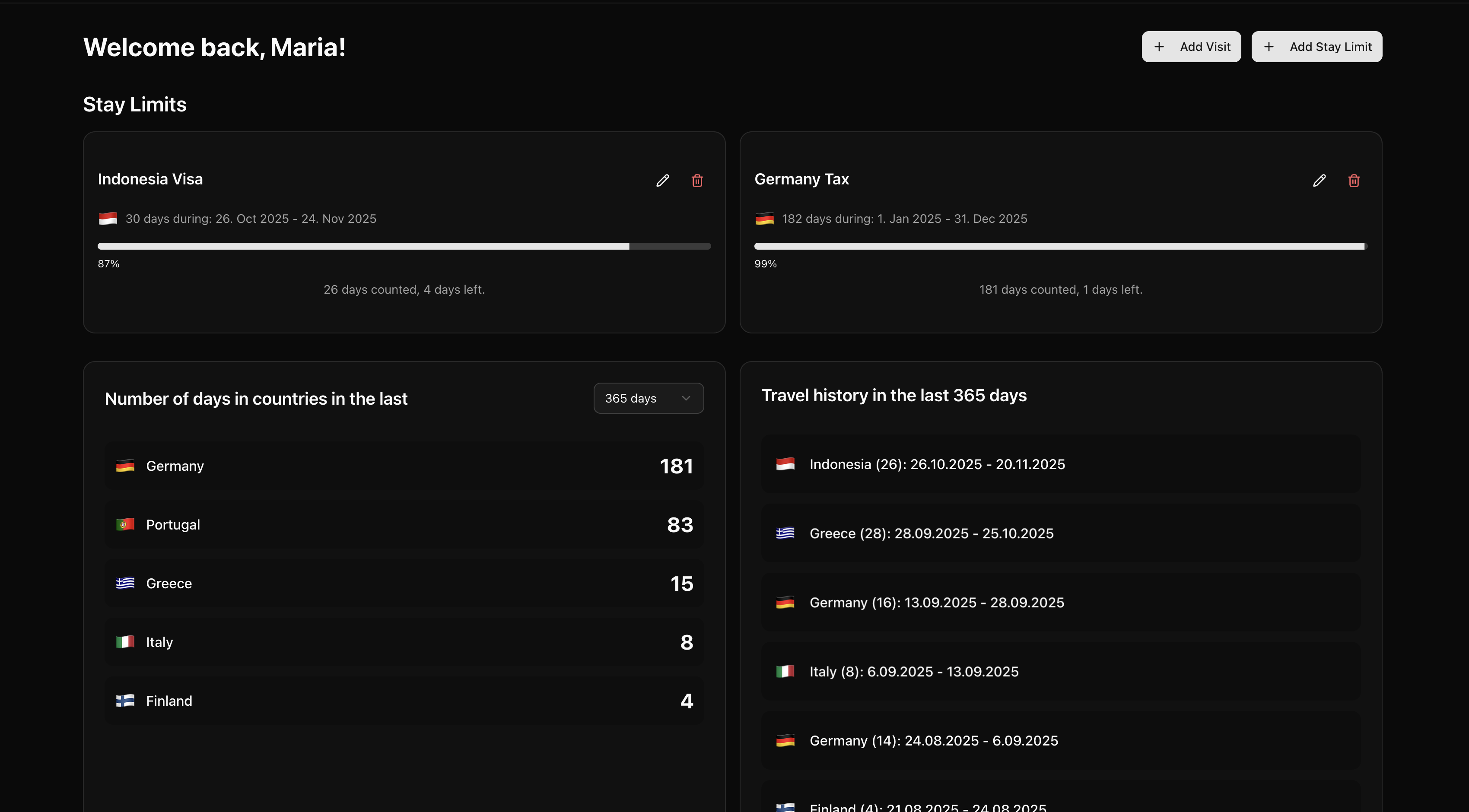This screenshot has height=812, width=1469.
Task: Click the Germany Tax progress bar
Action: pyautogui.click(x=1060, y=246)
